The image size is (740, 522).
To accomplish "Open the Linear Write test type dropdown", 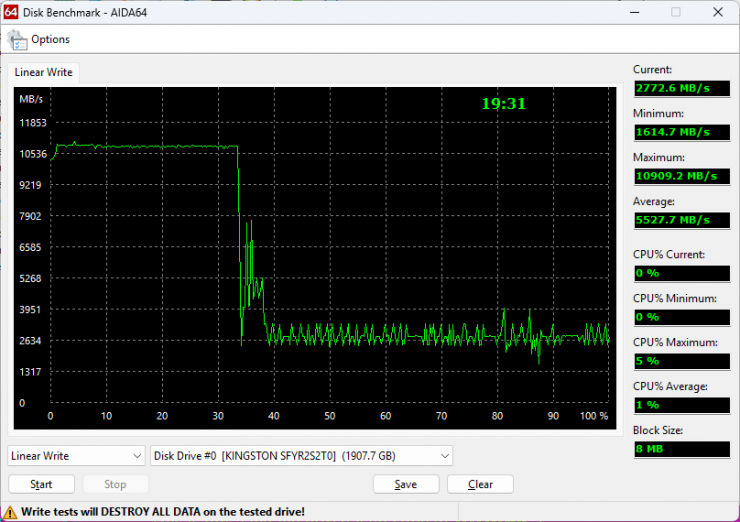I will tap(76, 456).
